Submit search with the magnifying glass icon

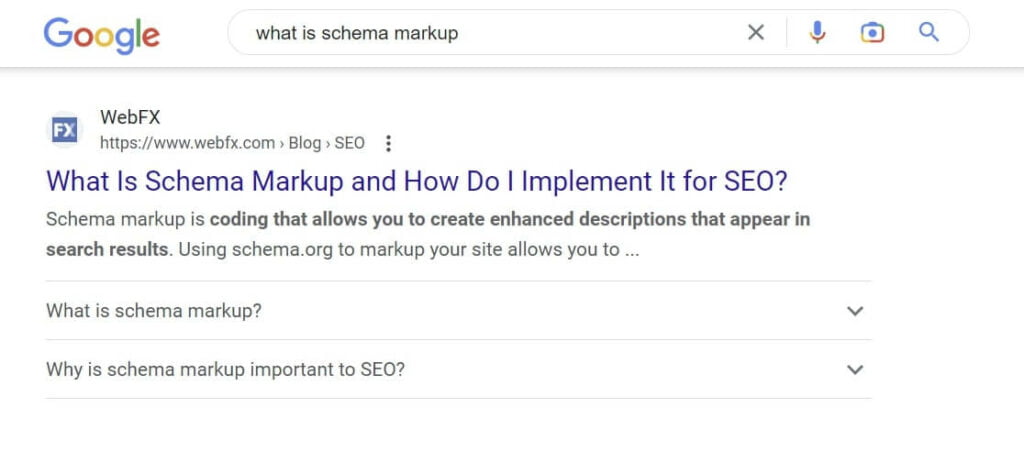click(x=929, y=31)
